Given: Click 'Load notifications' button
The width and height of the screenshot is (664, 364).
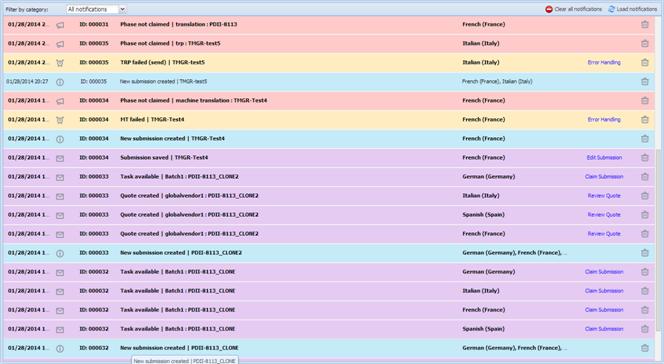Looking at the screenshot, I should pos(633,9).
